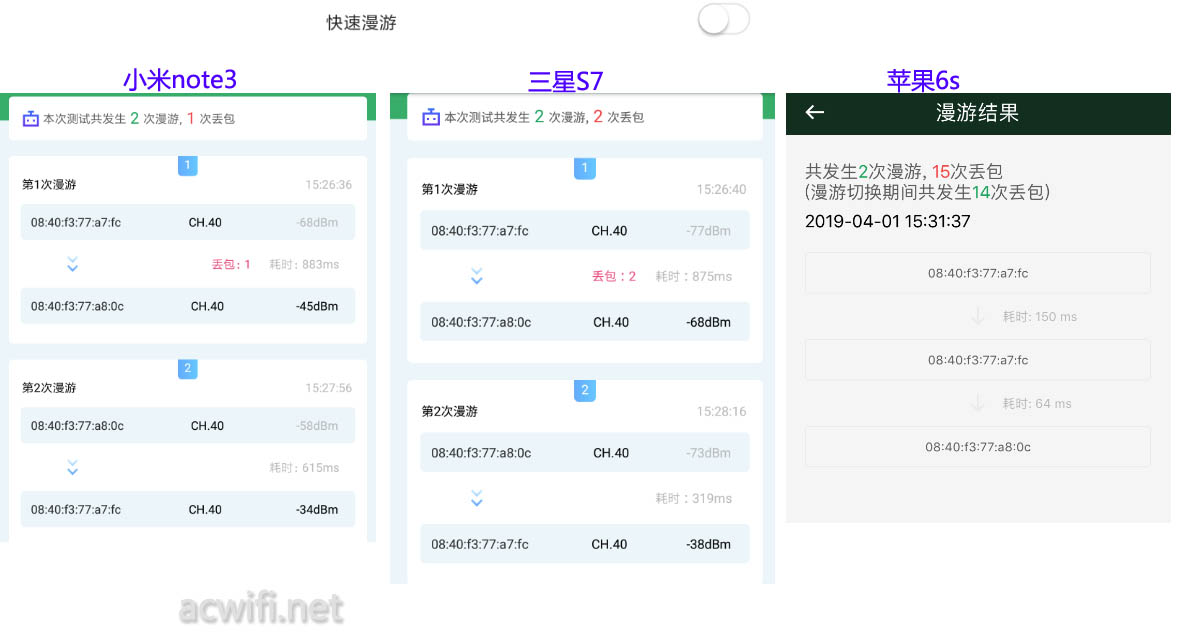This screenshot has width=1190, height=641.
Task: Click 共发生2次漫游, 15次丢包 text
Action: click(904, 171)
